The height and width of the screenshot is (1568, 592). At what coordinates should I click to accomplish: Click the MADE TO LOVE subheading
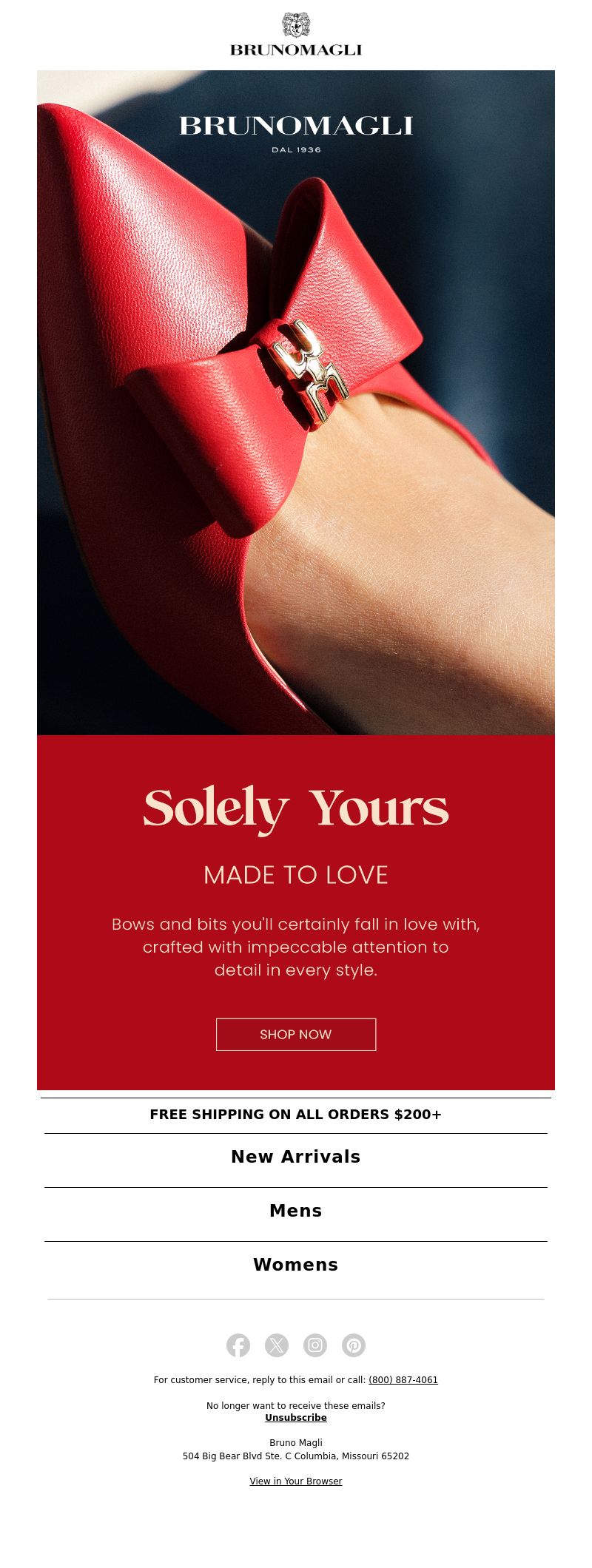(x=296, y=875)
